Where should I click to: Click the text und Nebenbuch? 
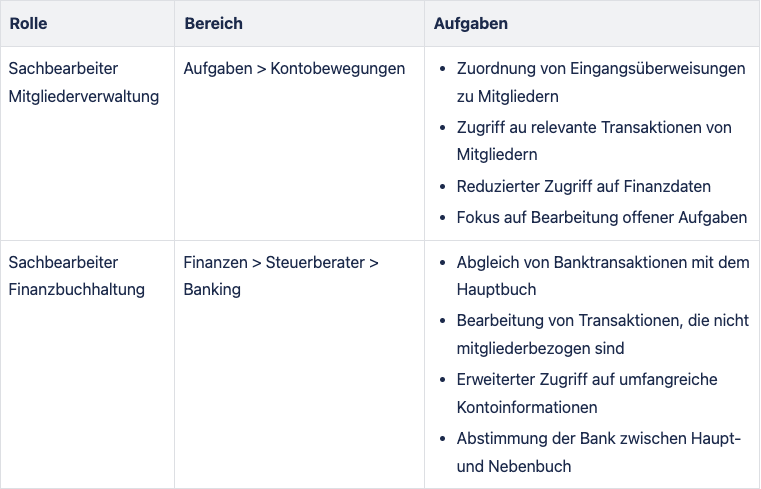pos(514,466)
